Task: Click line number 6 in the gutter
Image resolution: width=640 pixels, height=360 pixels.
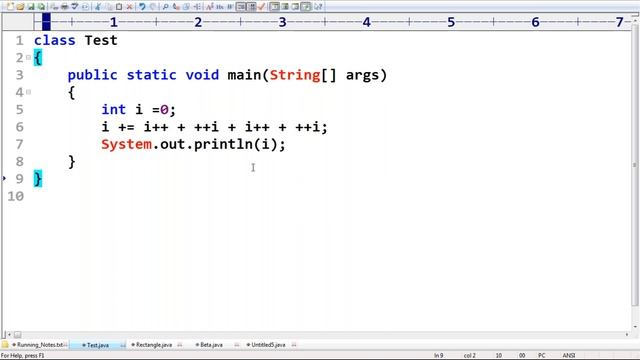Action: (20, 127)
